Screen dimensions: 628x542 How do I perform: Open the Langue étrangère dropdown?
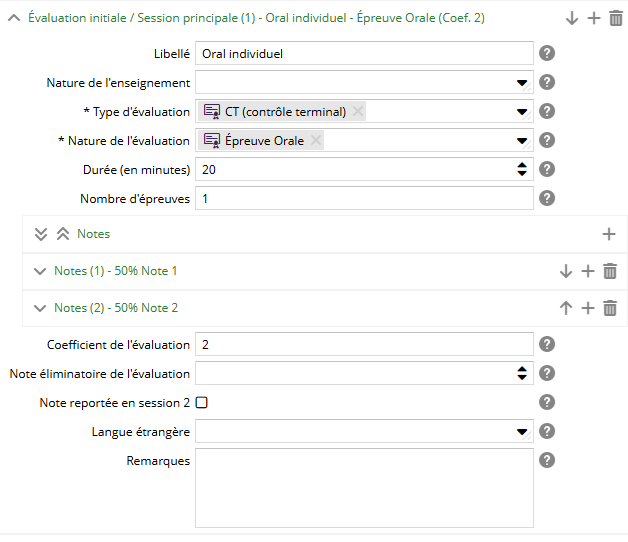522,432
